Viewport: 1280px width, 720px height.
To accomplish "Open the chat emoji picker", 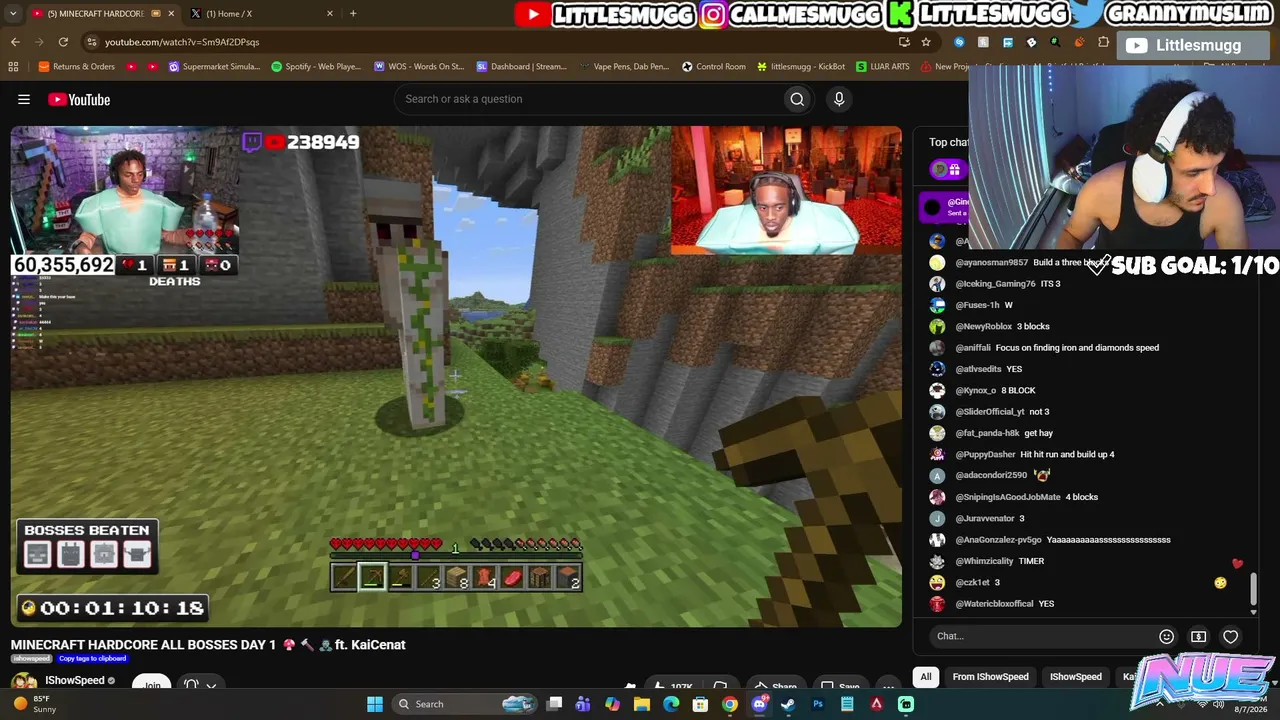I will coord(1166,636).
